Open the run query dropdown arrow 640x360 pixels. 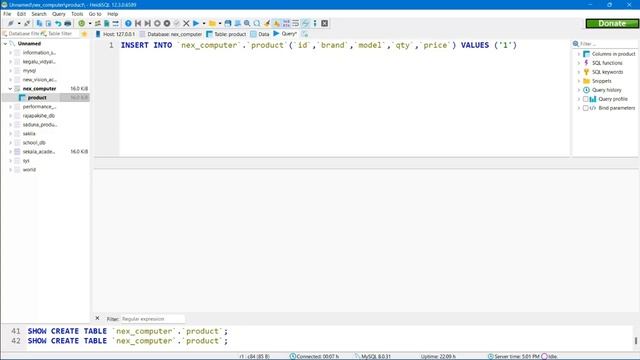pyautogui.click(x=204, y=23)
